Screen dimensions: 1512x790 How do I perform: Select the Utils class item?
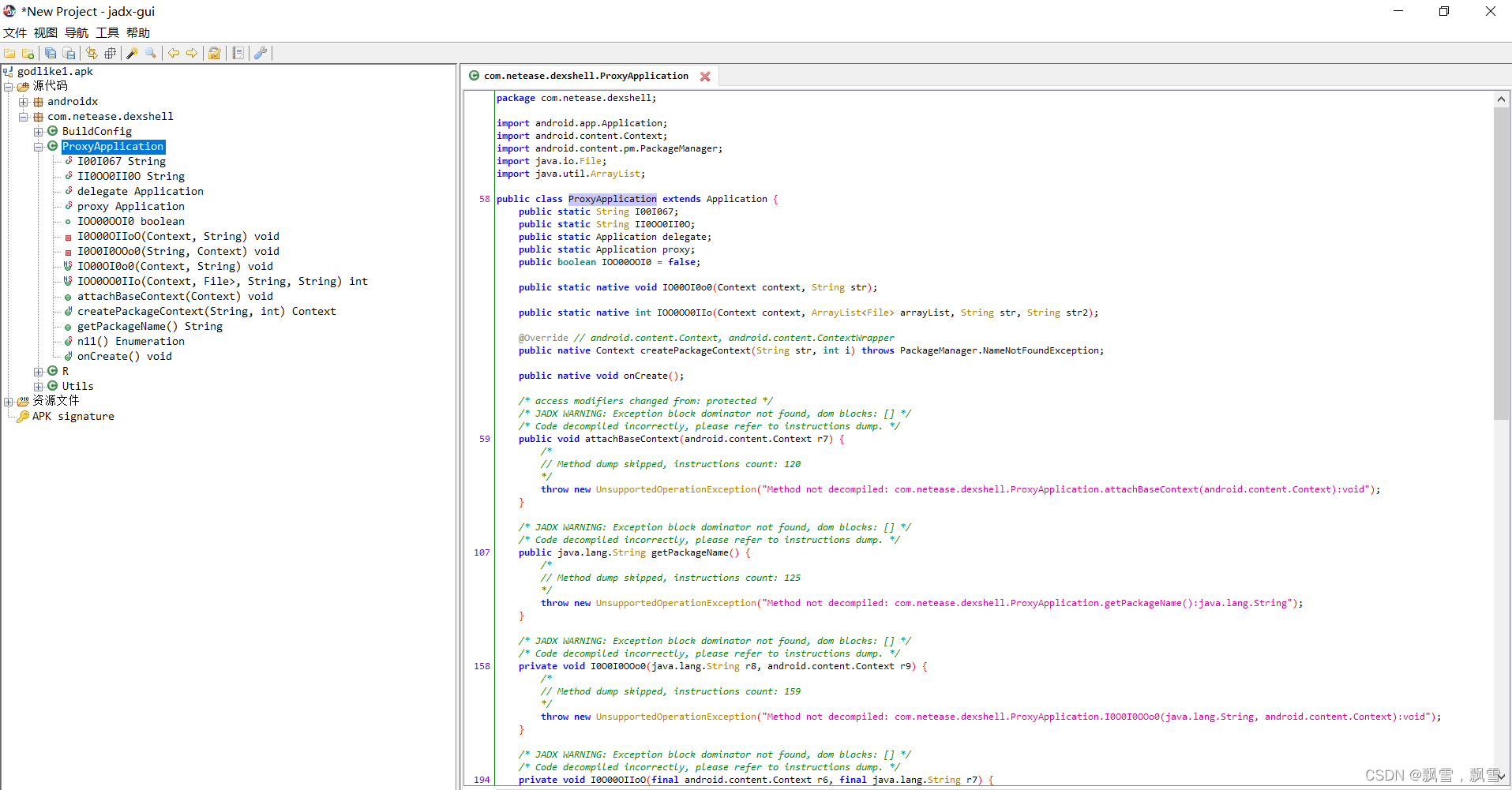(x=78, y=387)
